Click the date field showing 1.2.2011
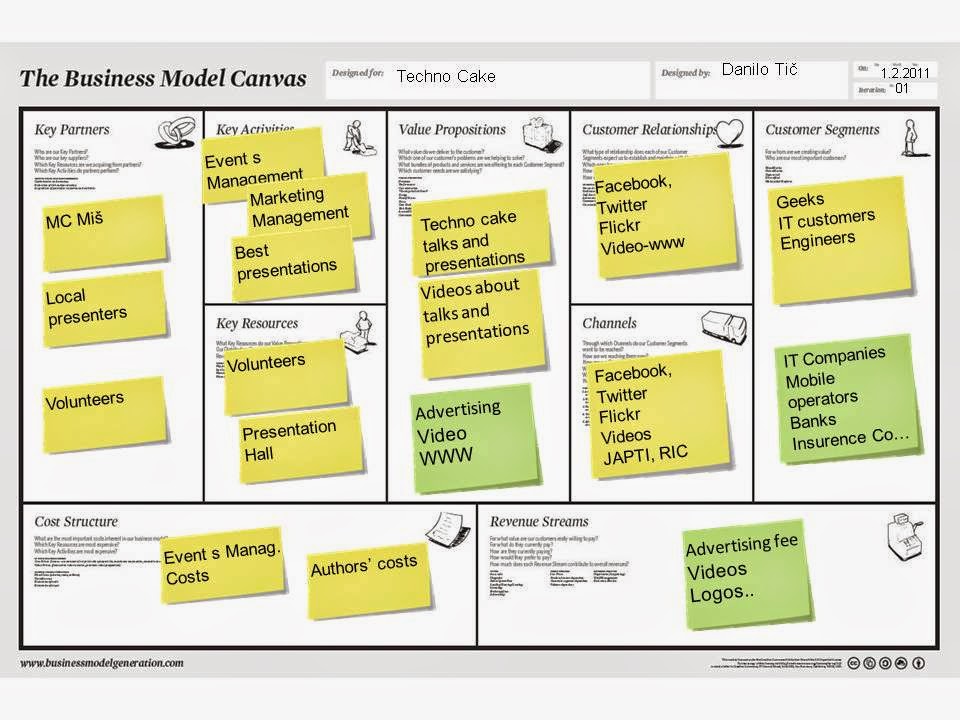This screenshot has height=720, width=960. 895,71
